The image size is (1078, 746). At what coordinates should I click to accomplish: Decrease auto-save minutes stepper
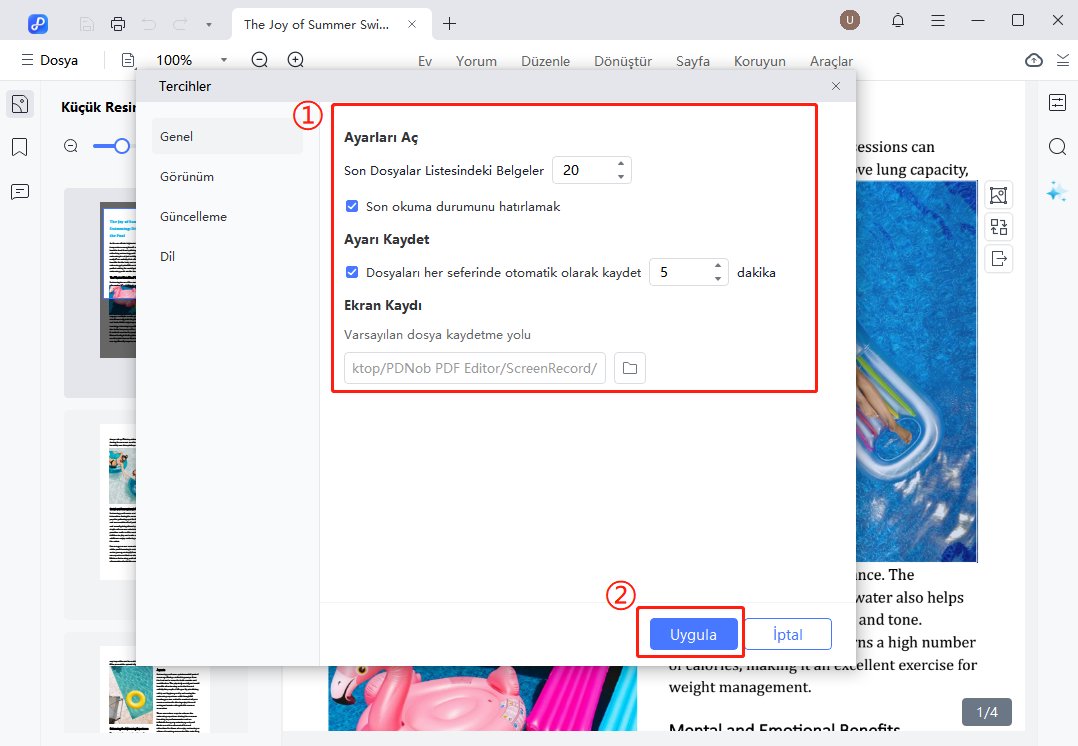click(x=718, y=278)
